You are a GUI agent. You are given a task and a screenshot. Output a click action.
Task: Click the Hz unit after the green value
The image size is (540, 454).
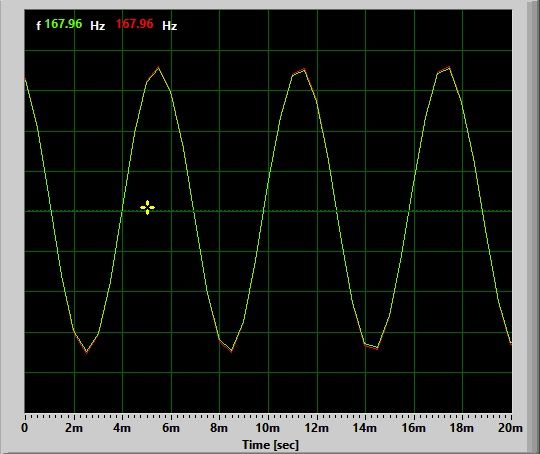click(97, 26)
